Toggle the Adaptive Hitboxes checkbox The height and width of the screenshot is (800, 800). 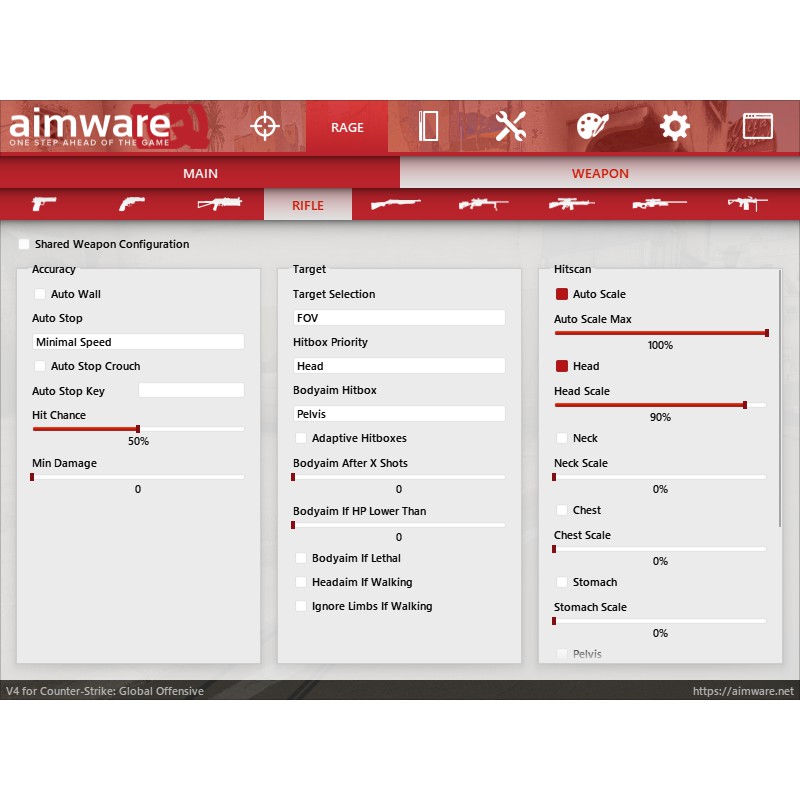(301, 438)
